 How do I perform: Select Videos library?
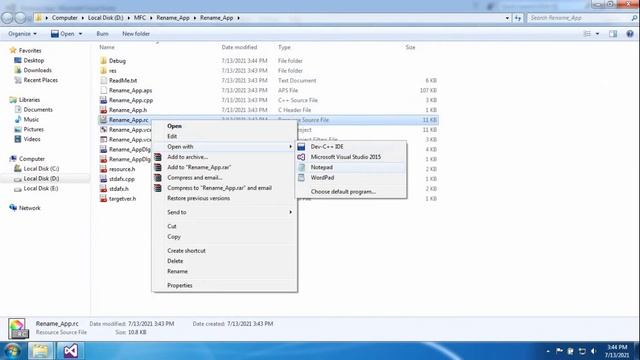pos(32,139)
